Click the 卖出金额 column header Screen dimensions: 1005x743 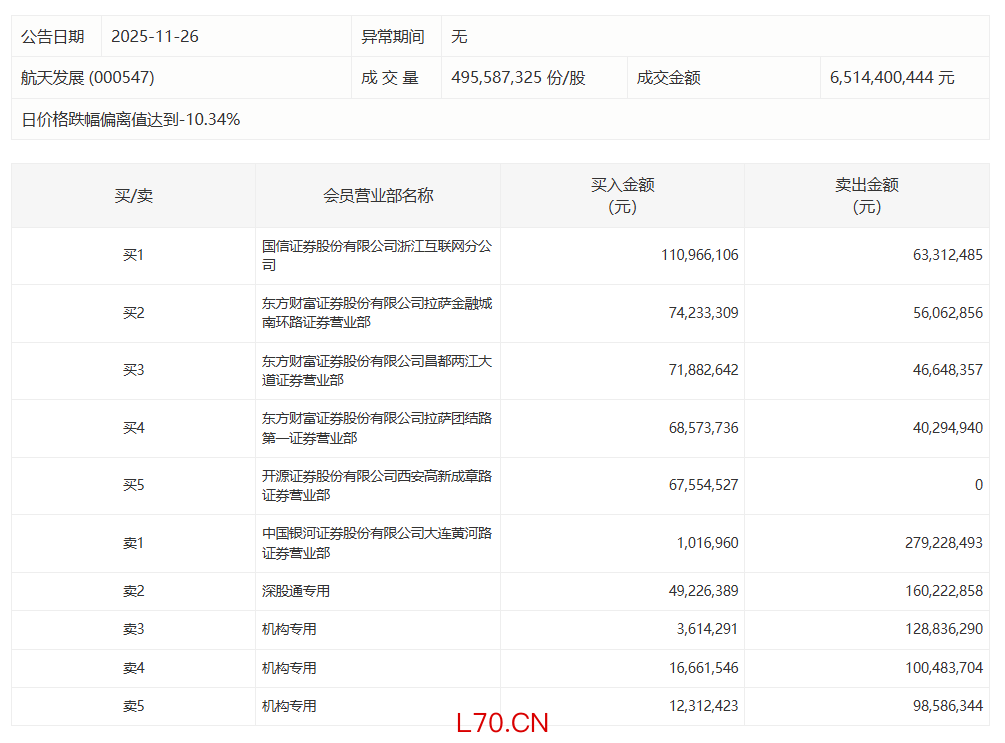click(866, 195)
